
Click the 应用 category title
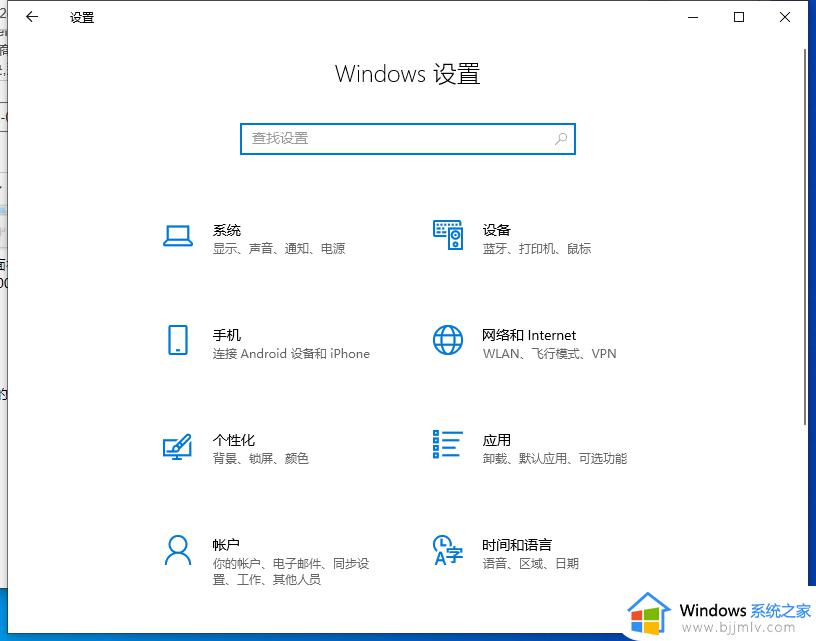click(x=496, y=440)
